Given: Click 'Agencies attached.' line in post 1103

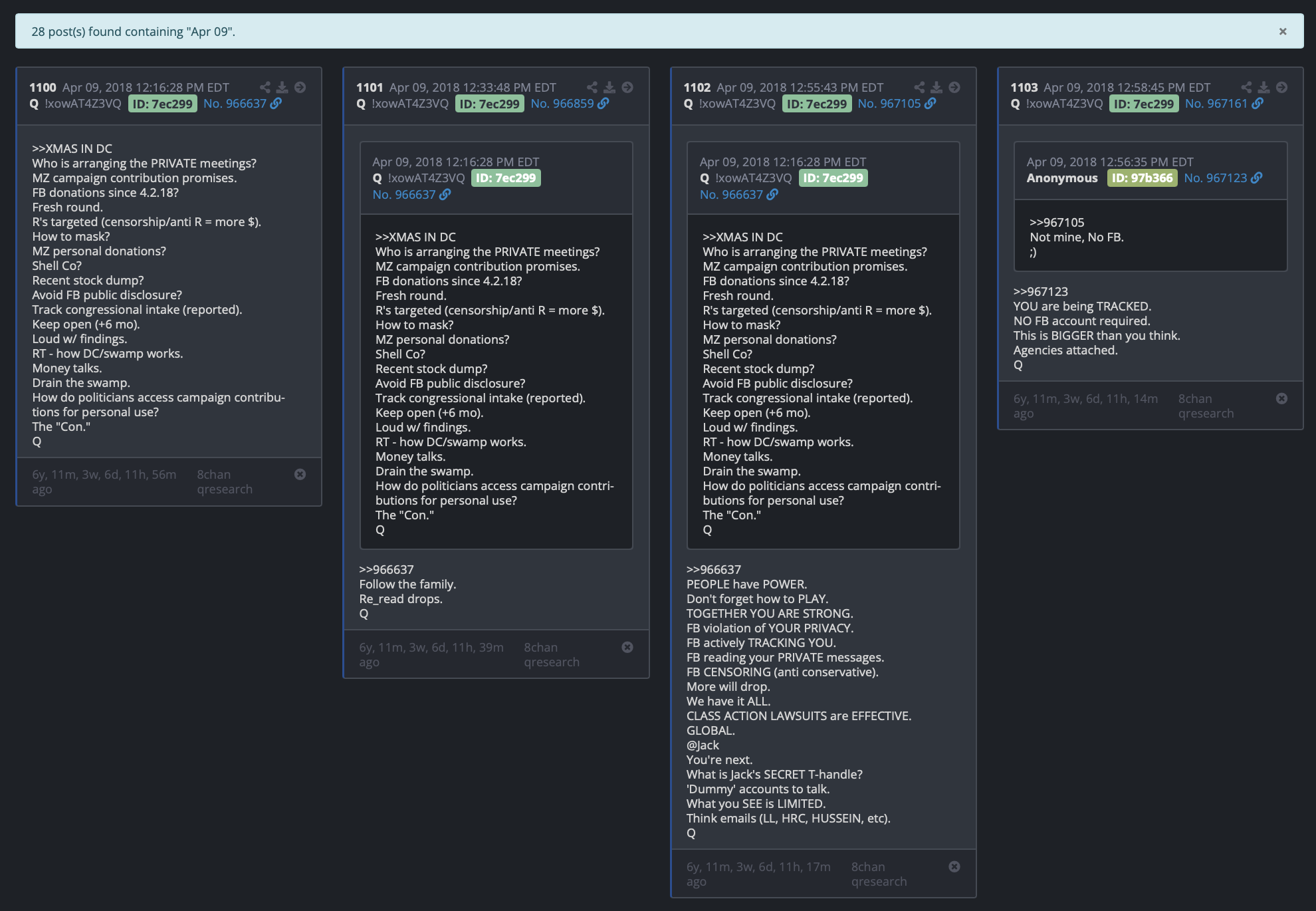Looking at the screenshot, I should (x=1065, y=350).
